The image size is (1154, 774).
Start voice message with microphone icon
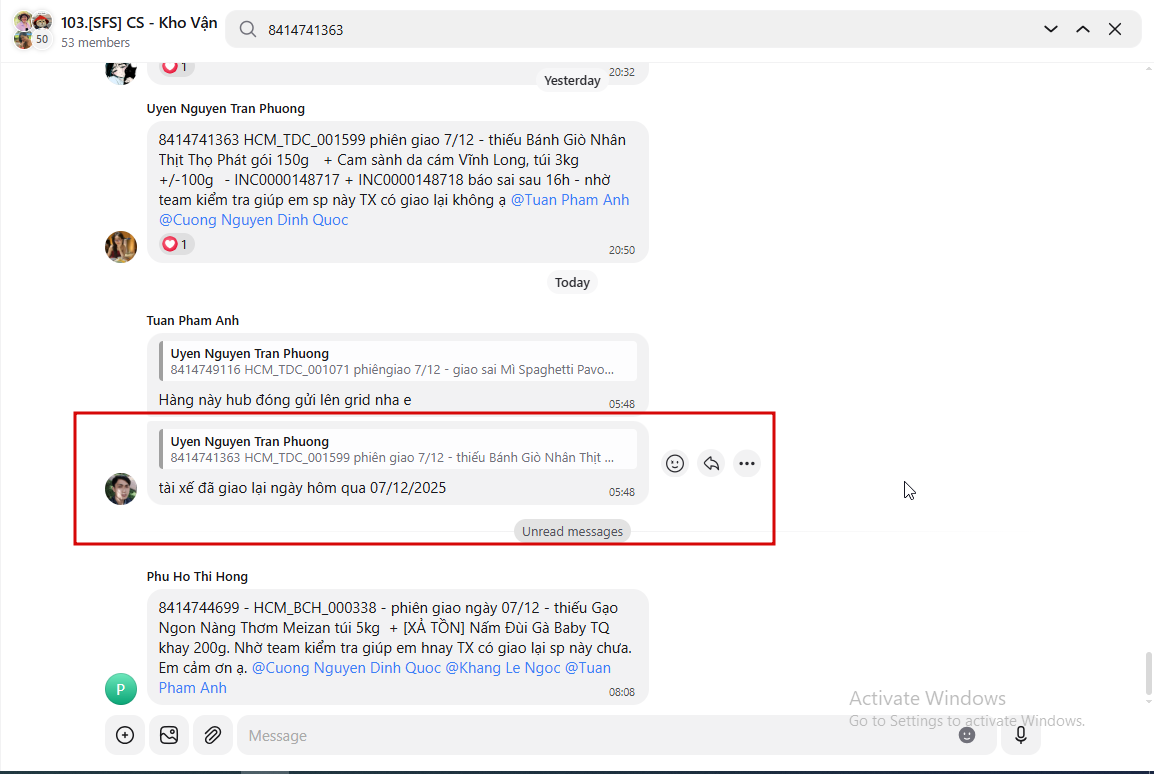click(x=1021, y=735)
